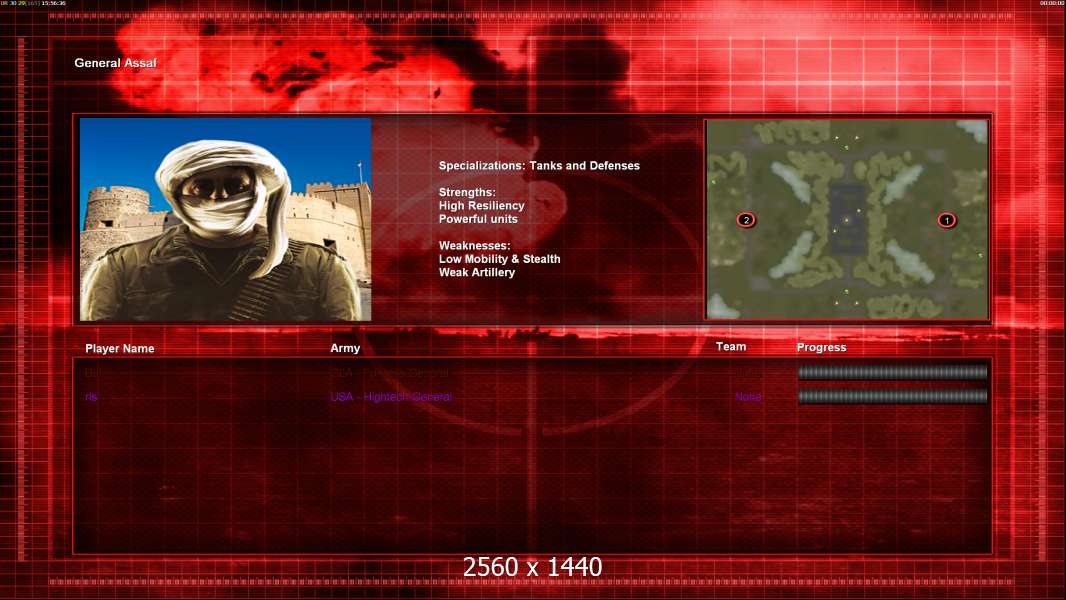Click the Army column header

coord(345,349)
